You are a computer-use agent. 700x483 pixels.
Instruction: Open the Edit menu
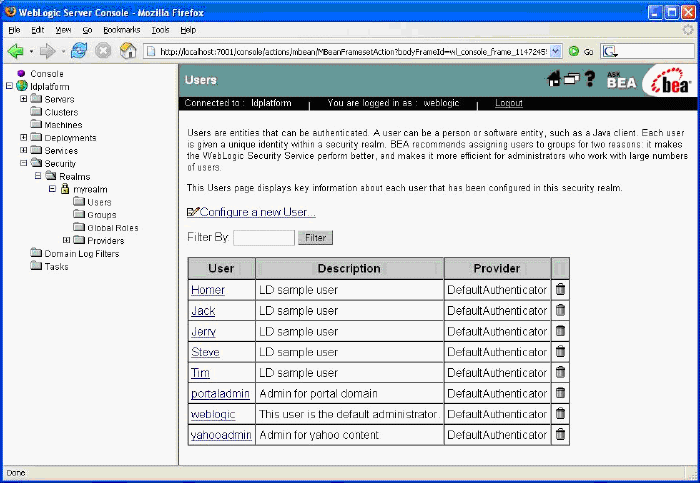pyautogui.click(x=38, y=30)
